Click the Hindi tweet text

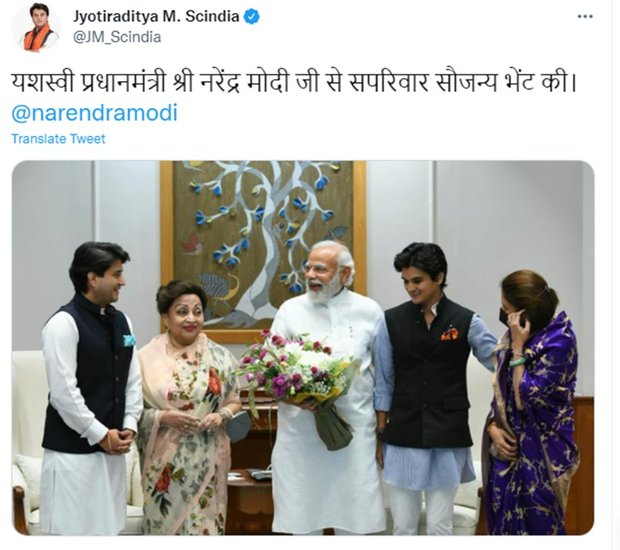click(x=293, y=83)
